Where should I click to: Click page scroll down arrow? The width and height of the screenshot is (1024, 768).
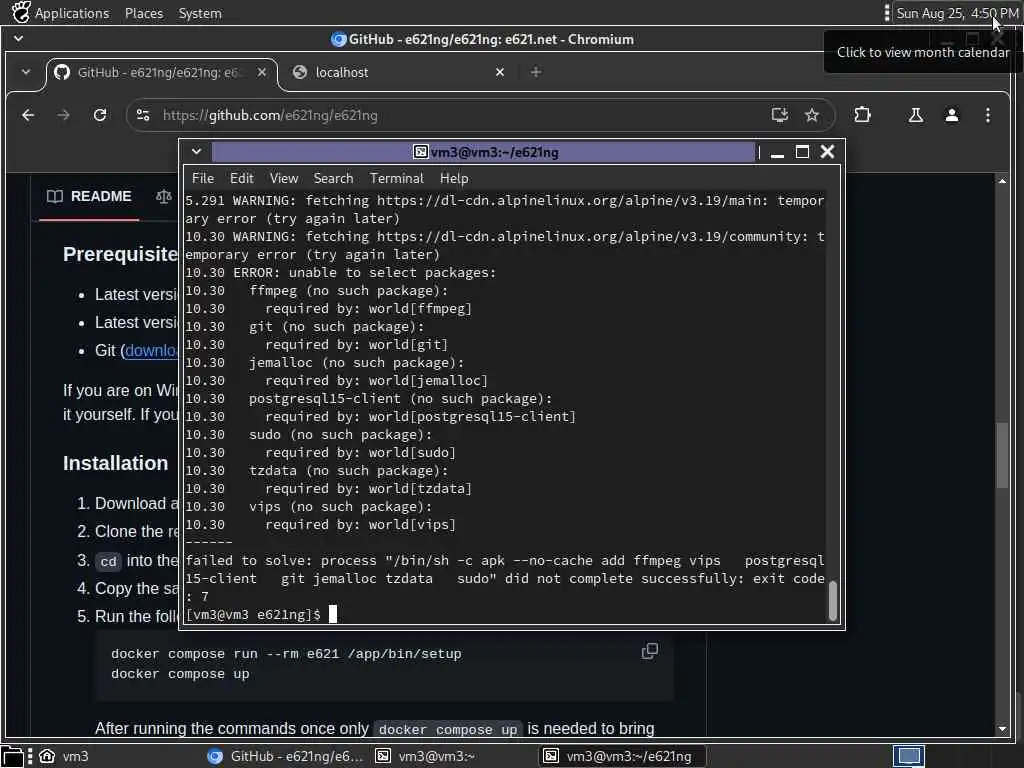point(1002,729)
